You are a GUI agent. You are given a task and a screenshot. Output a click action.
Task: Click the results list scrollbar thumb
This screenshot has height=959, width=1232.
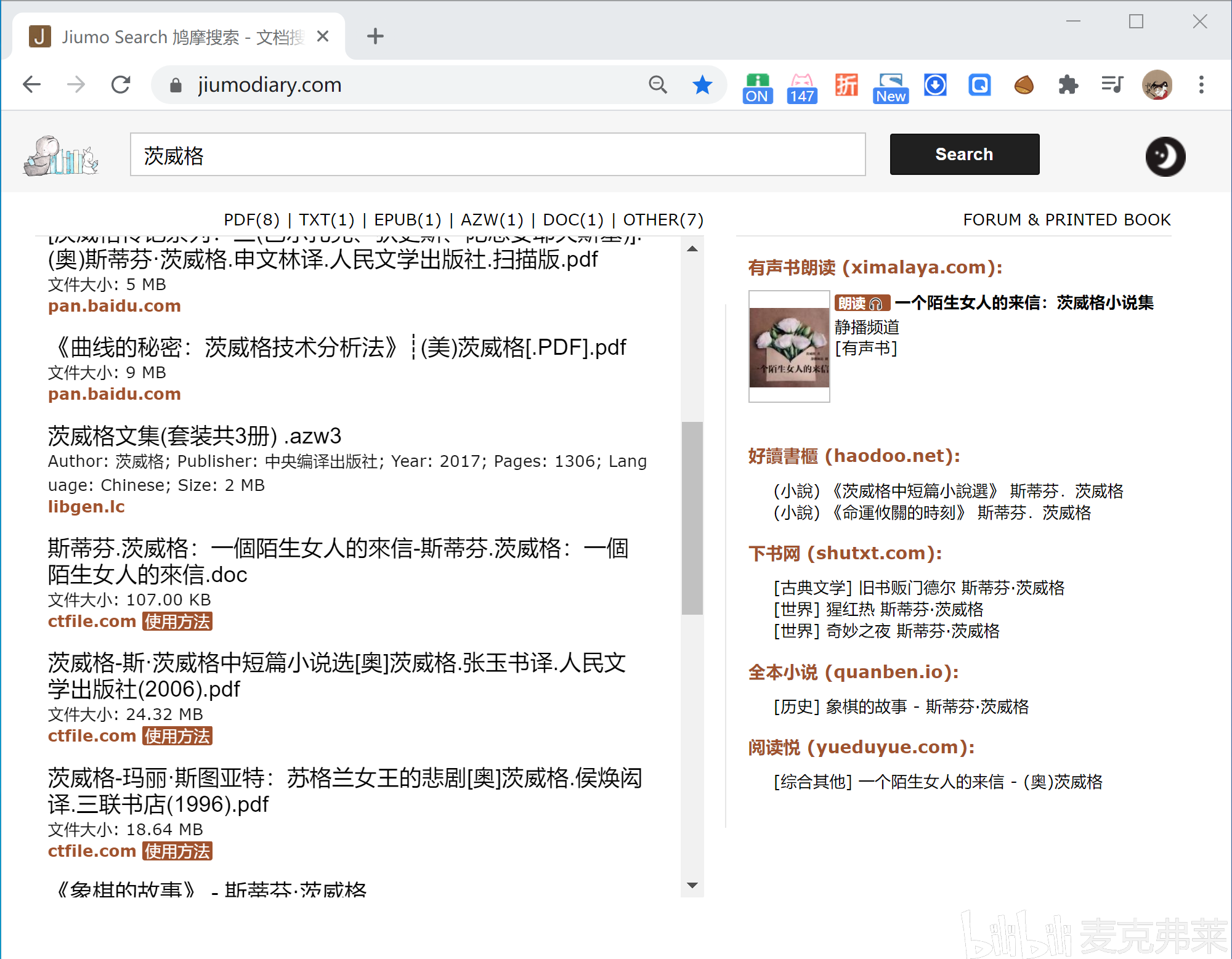click(692, 518)
